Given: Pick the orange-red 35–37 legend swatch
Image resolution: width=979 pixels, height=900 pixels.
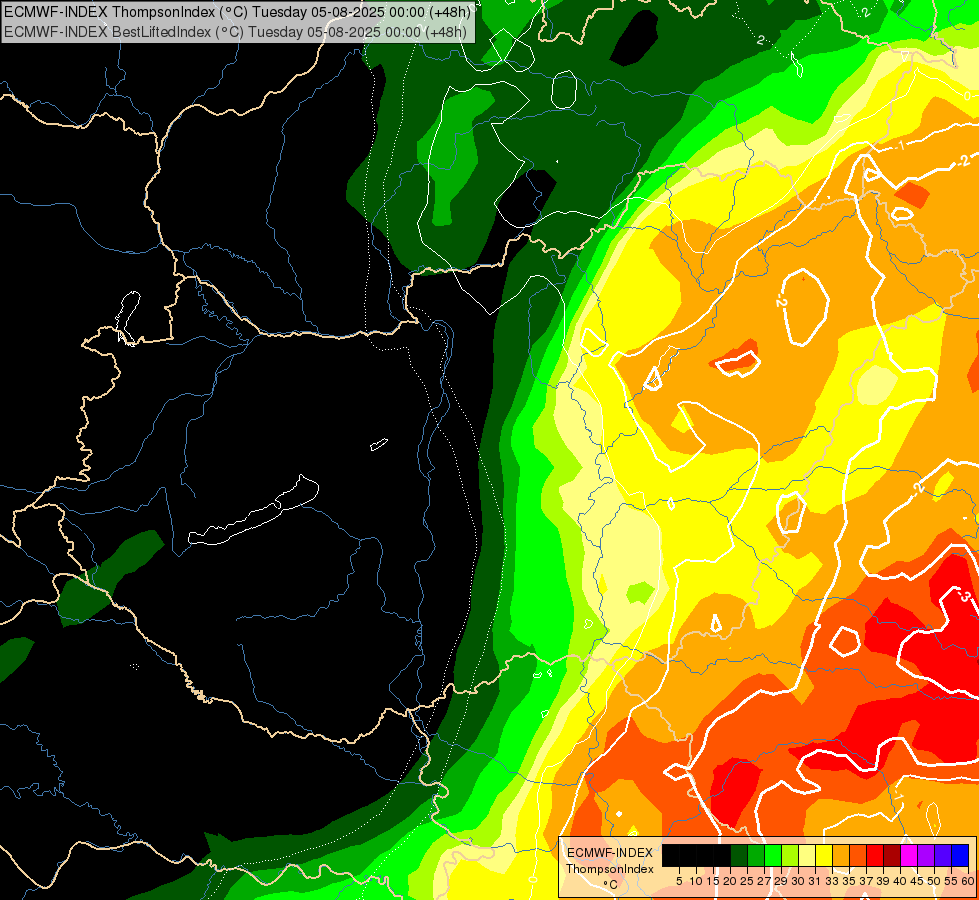Looking at the screenshot, I should tap(858, 855).
